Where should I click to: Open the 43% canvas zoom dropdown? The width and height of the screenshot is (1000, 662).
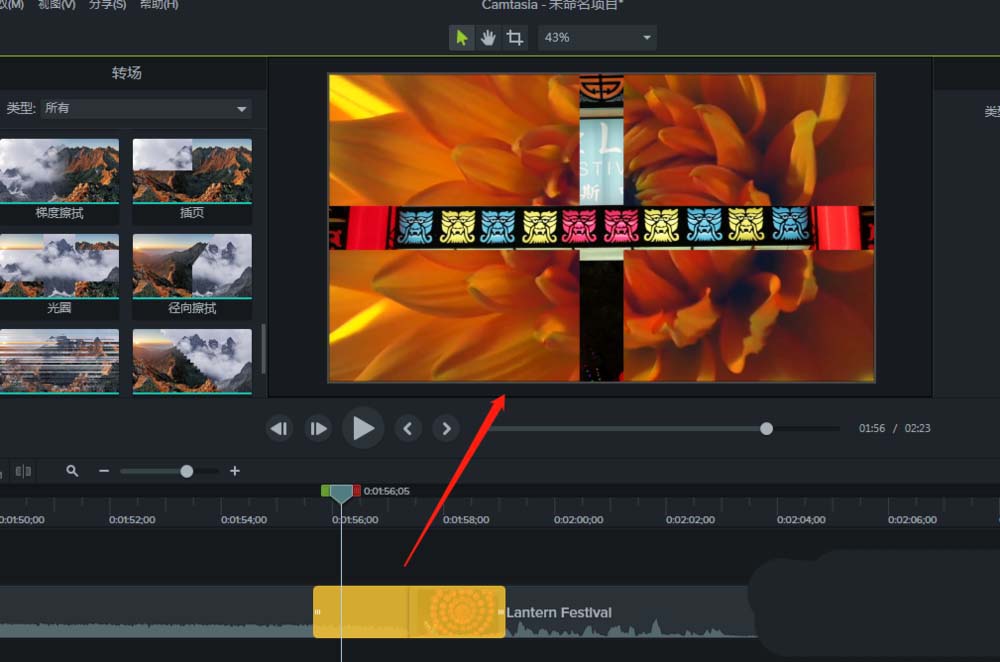597,38
